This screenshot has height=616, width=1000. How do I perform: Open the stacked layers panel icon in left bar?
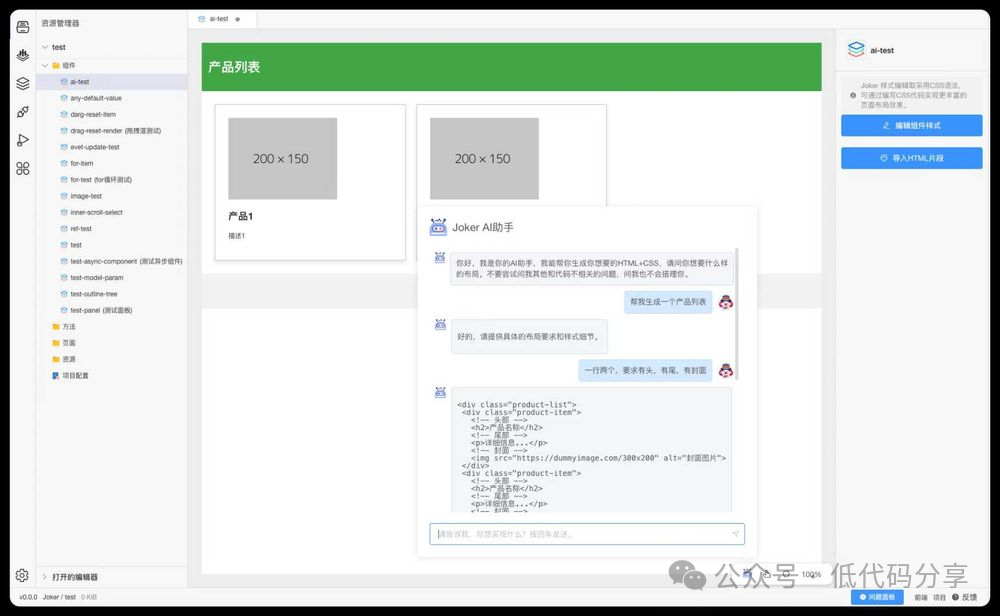[22, 84]
